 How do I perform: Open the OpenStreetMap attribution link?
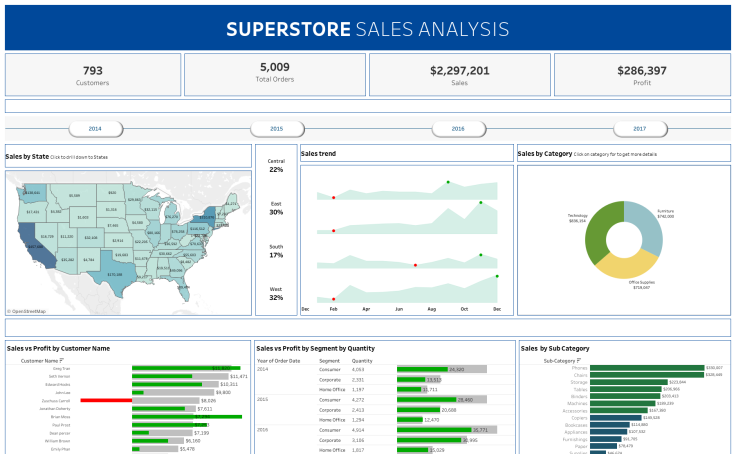tap(26, 311)
